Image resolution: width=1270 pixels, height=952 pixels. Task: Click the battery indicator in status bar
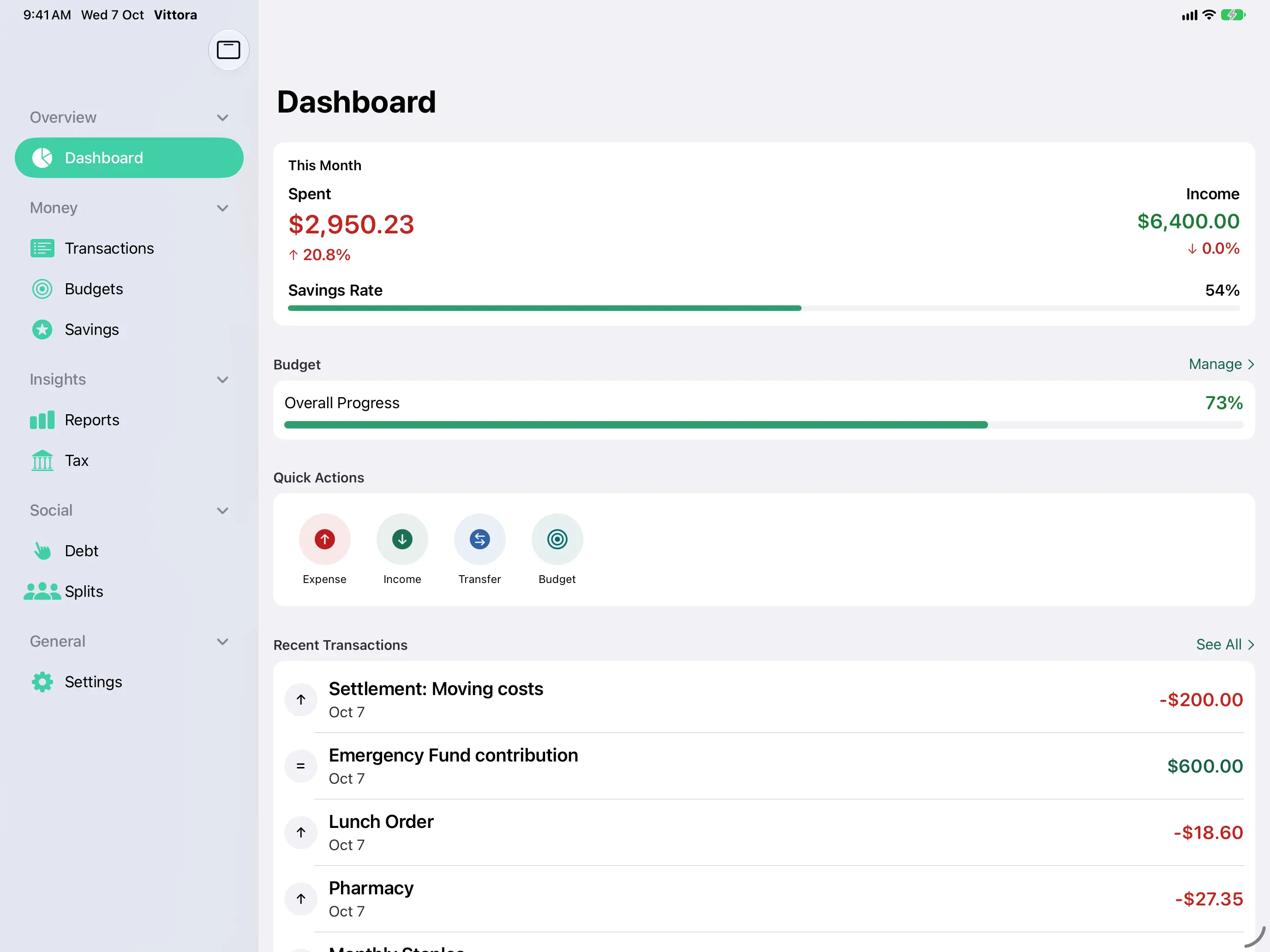tap(1233, 15)
